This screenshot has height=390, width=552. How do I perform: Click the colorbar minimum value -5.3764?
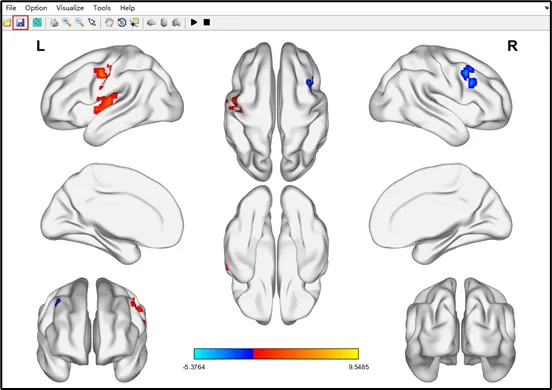click(x=194, y=367)
